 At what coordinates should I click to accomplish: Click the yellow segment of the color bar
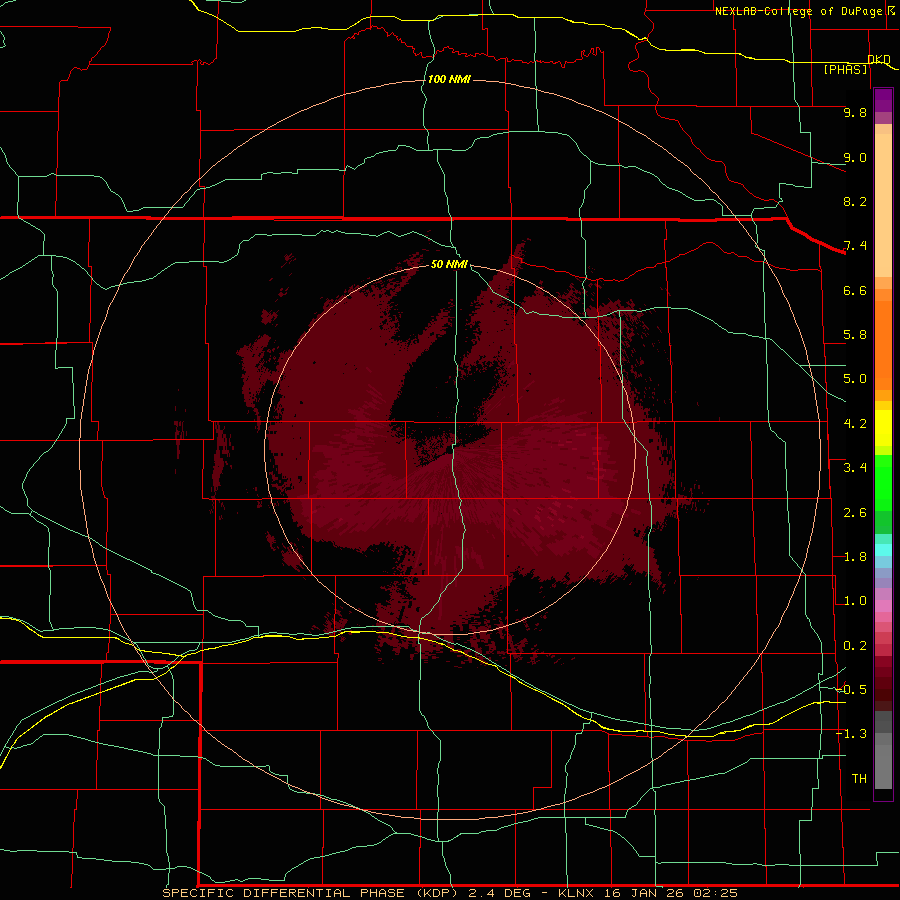(x=883, y=428)
